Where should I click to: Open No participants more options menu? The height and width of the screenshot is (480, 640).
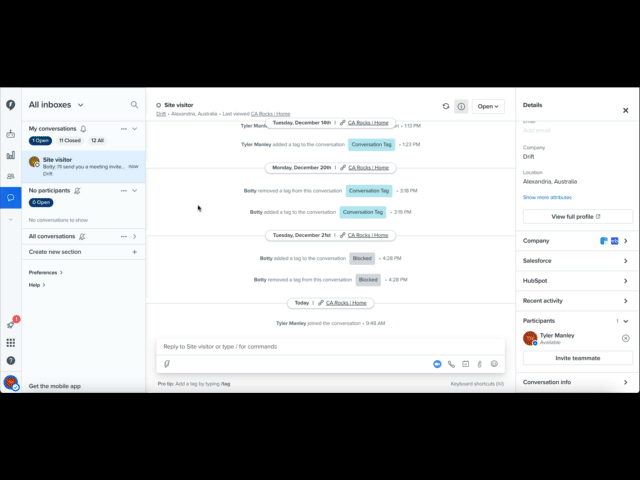[124, 191]
